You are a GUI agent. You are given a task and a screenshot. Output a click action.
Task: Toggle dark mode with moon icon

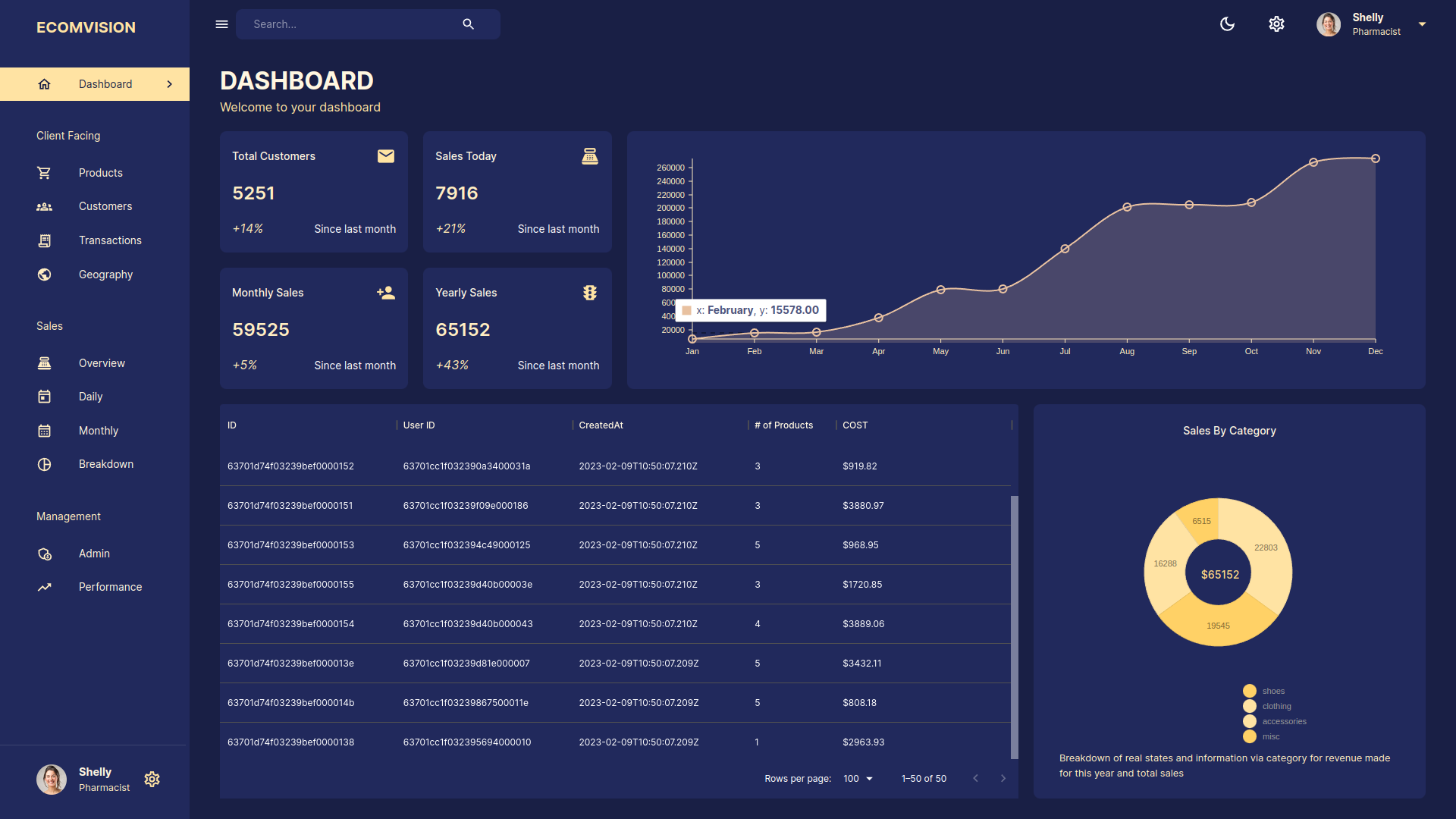[1227, 24]
